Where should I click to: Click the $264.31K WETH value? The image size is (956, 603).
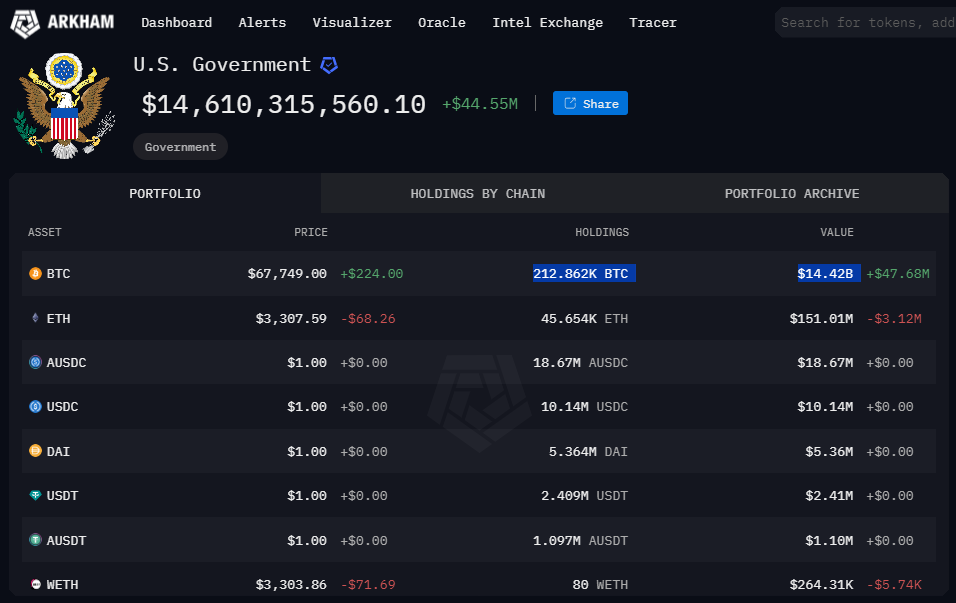point(821,585)
